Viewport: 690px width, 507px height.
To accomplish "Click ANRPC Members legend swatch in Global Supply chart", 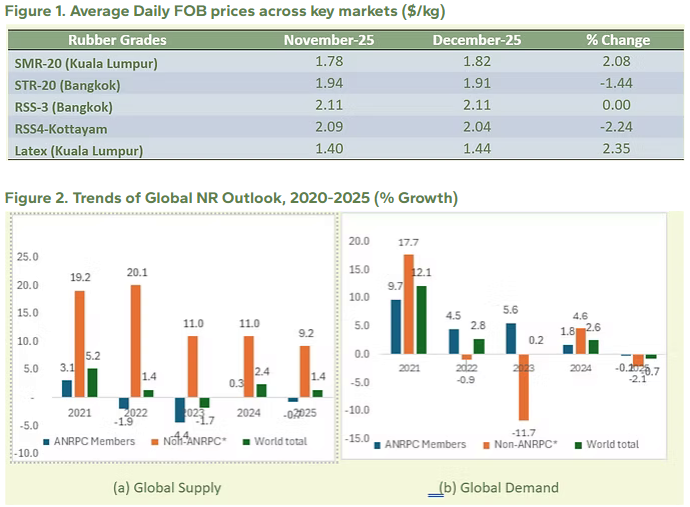I will click(x=46, y=441).
